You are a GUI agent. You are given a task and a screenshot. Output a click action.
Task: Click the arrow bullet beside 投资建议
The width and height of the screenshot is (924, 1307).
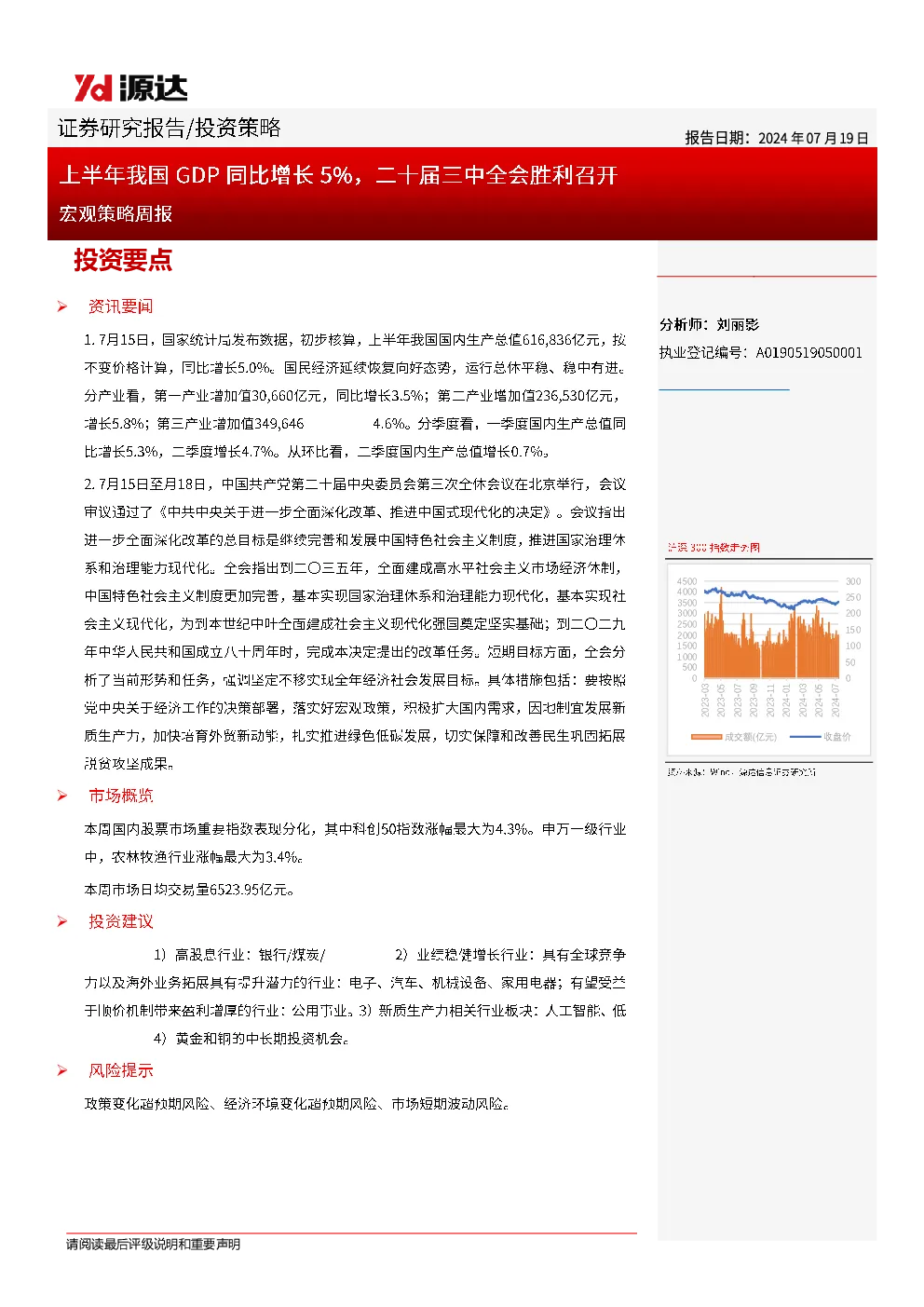click(x=62, y=921)
